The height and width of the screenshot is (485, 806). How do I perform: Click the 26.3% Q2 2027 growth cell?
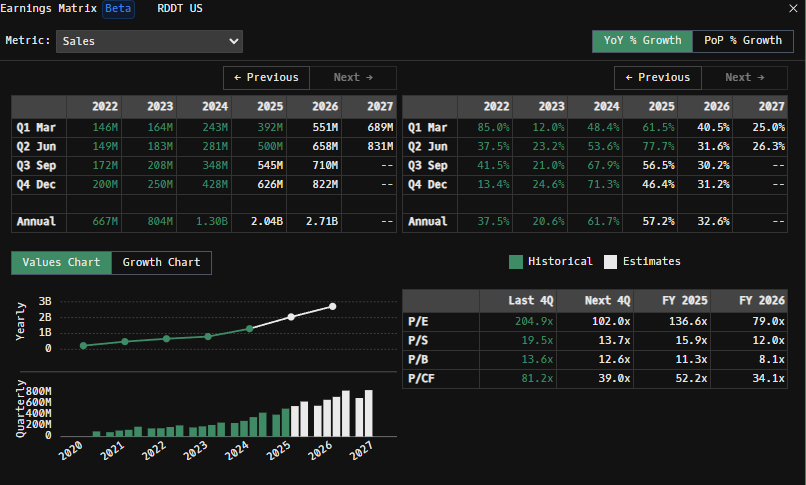[x=760, y=146]
